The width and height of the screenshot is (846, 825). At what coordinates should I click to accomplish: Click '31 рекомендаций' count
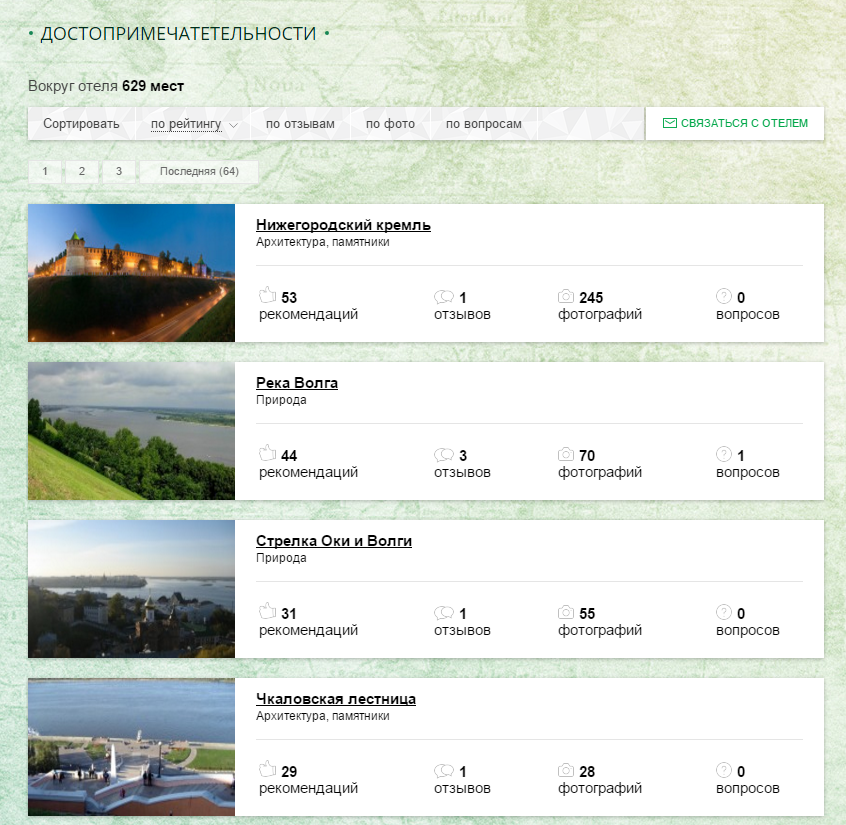tap(308, 622)
